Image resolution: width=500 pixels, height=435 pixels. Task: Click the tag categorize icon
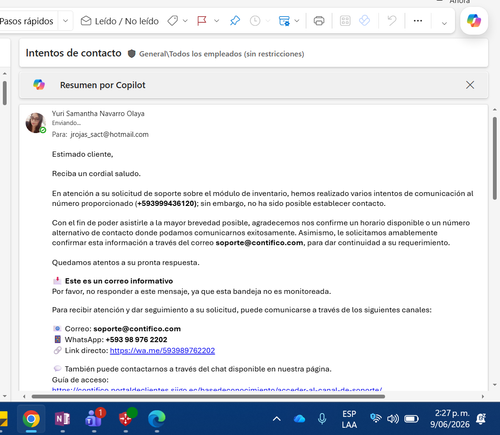click(x=173, y=21)
